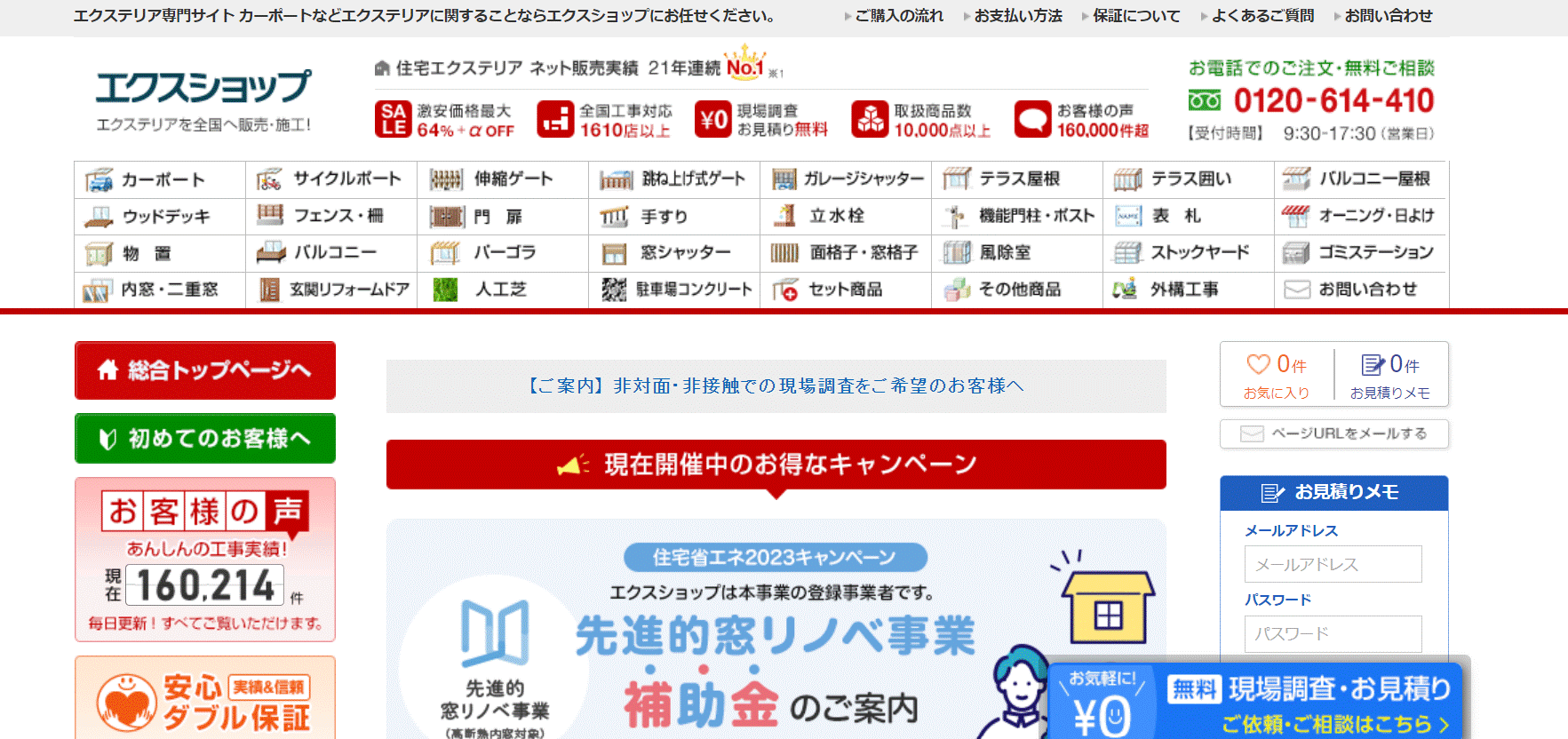
Task: Click the 駐車場コンクリート icon
Action: click(x=614, y=290)
